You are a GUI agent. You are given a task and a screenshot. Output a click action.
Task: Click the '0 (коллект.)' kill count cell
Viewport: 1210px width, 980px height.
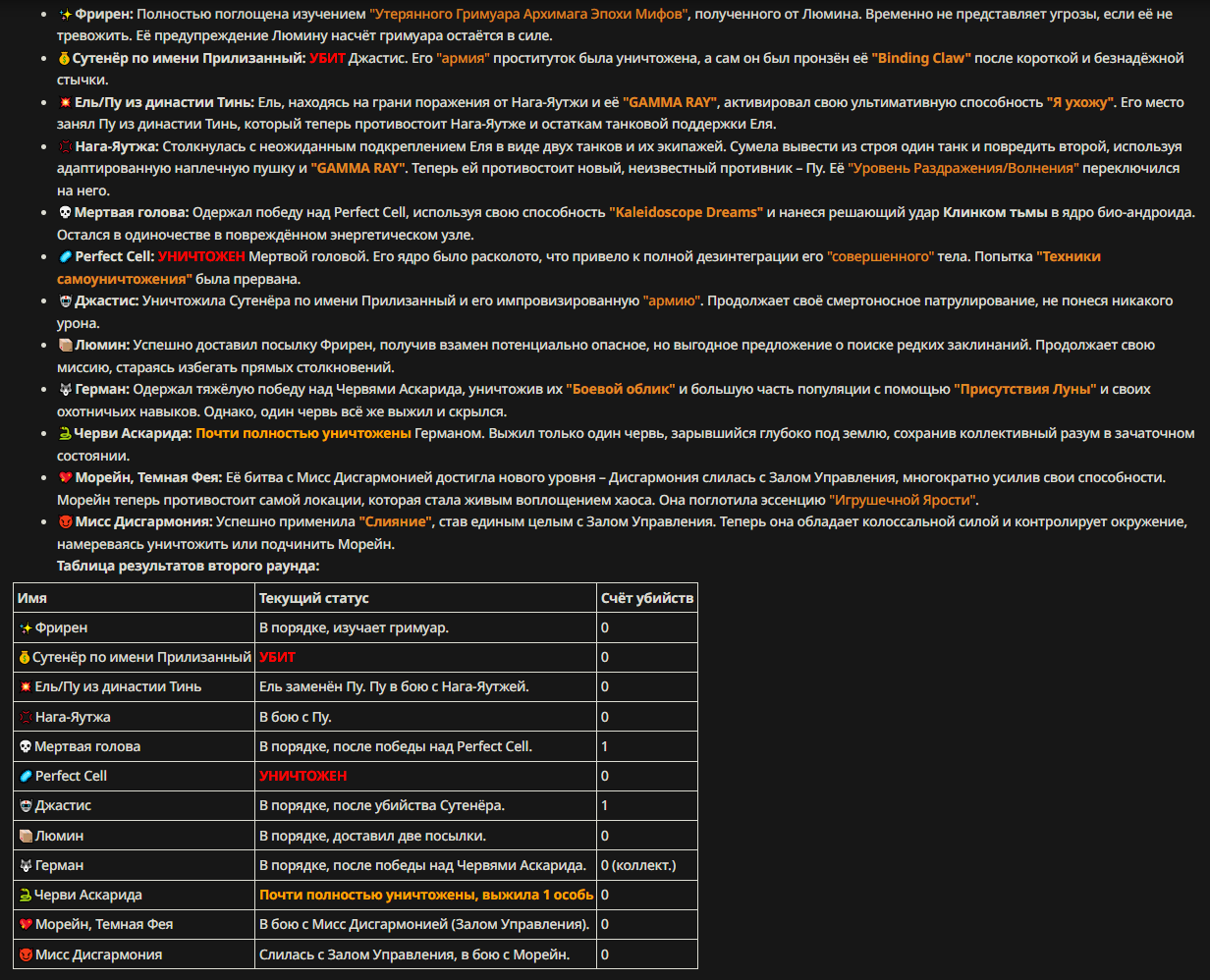pos(647,865)
